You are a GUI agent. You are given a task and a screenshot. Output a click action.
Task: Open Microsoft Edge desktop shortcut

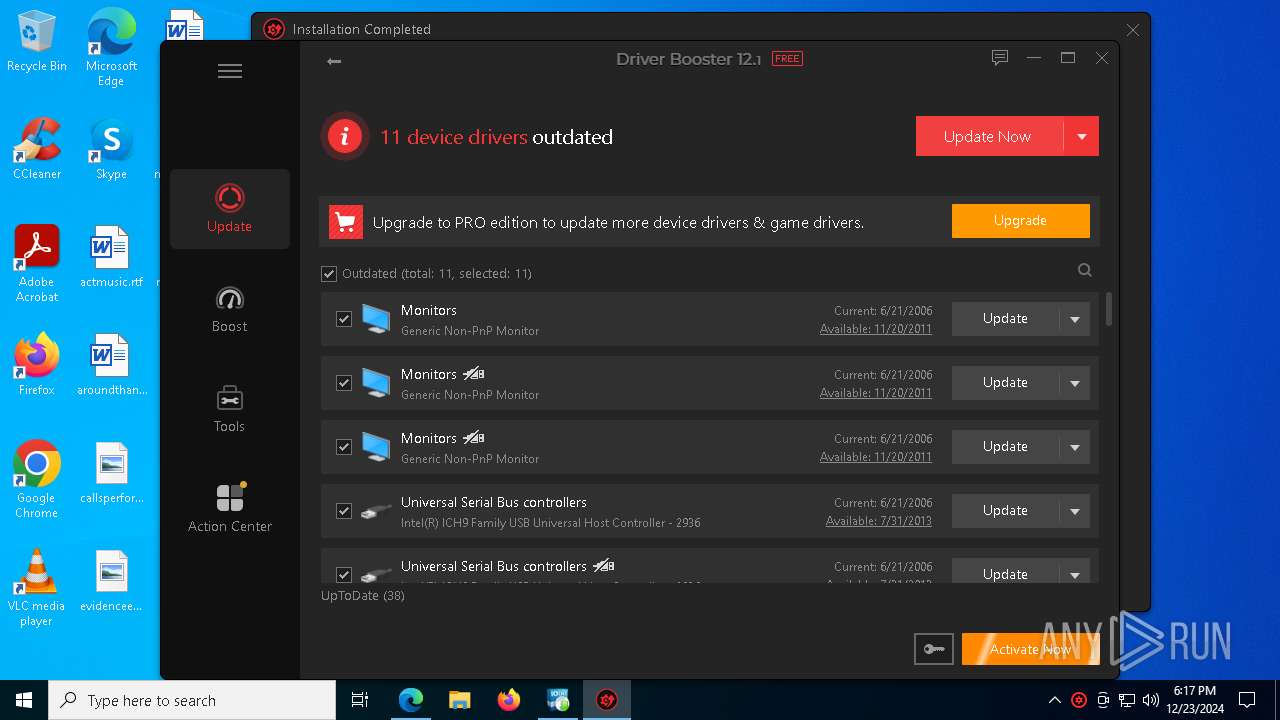[111, 48]
